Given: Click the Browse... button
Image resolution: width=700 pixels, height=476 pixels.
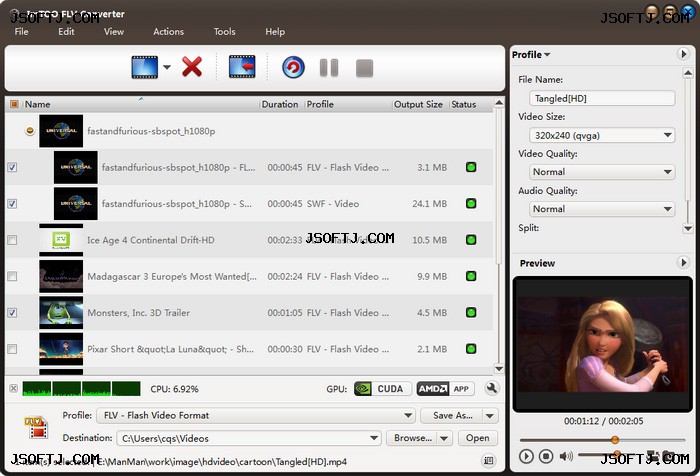Looking at the screenshot, I should click(412, 438).
